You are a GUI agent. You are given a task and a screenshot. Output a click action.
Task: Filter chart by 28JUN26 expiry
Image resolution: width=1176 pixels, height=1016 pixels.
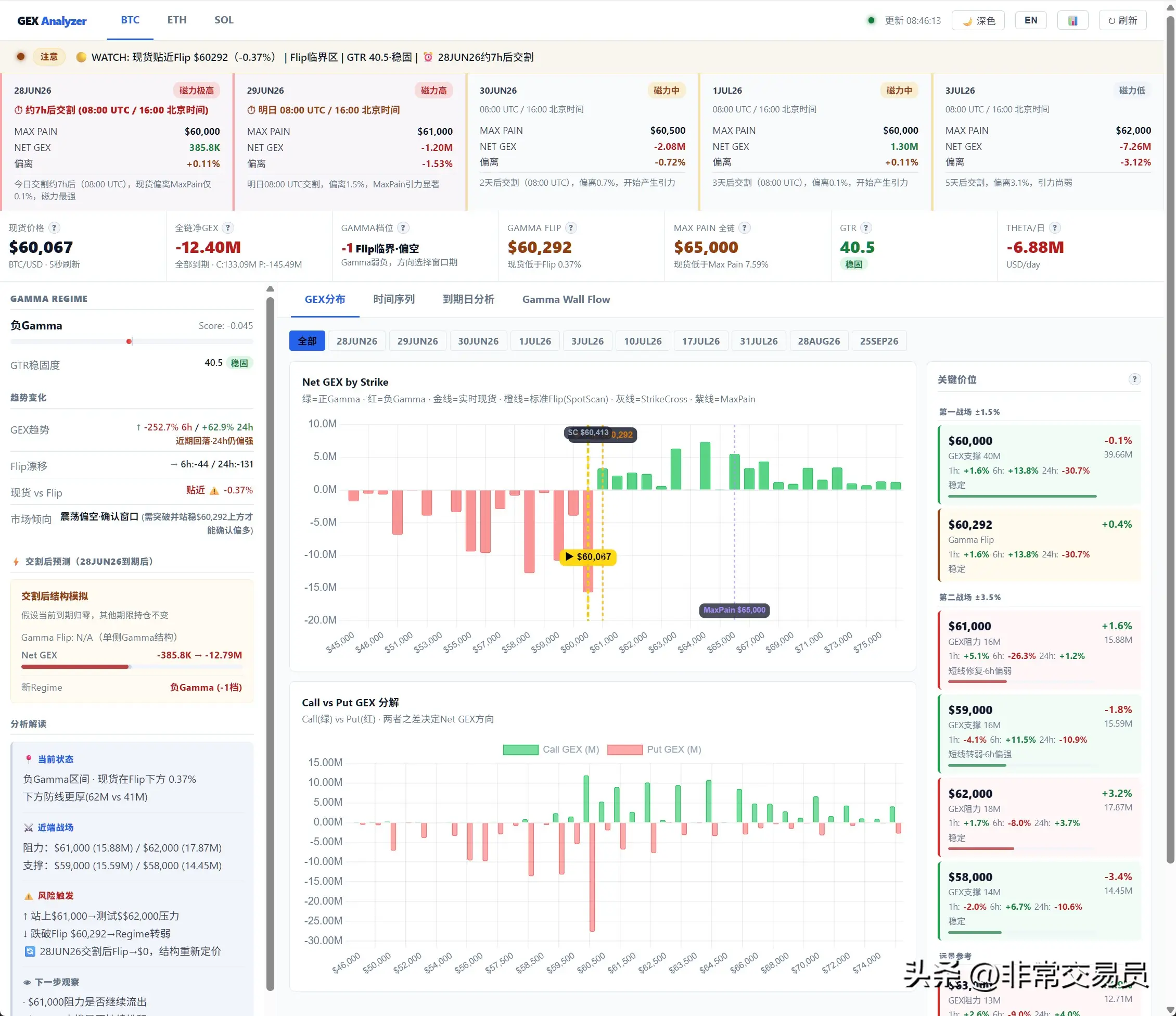(x=356, y=340)
